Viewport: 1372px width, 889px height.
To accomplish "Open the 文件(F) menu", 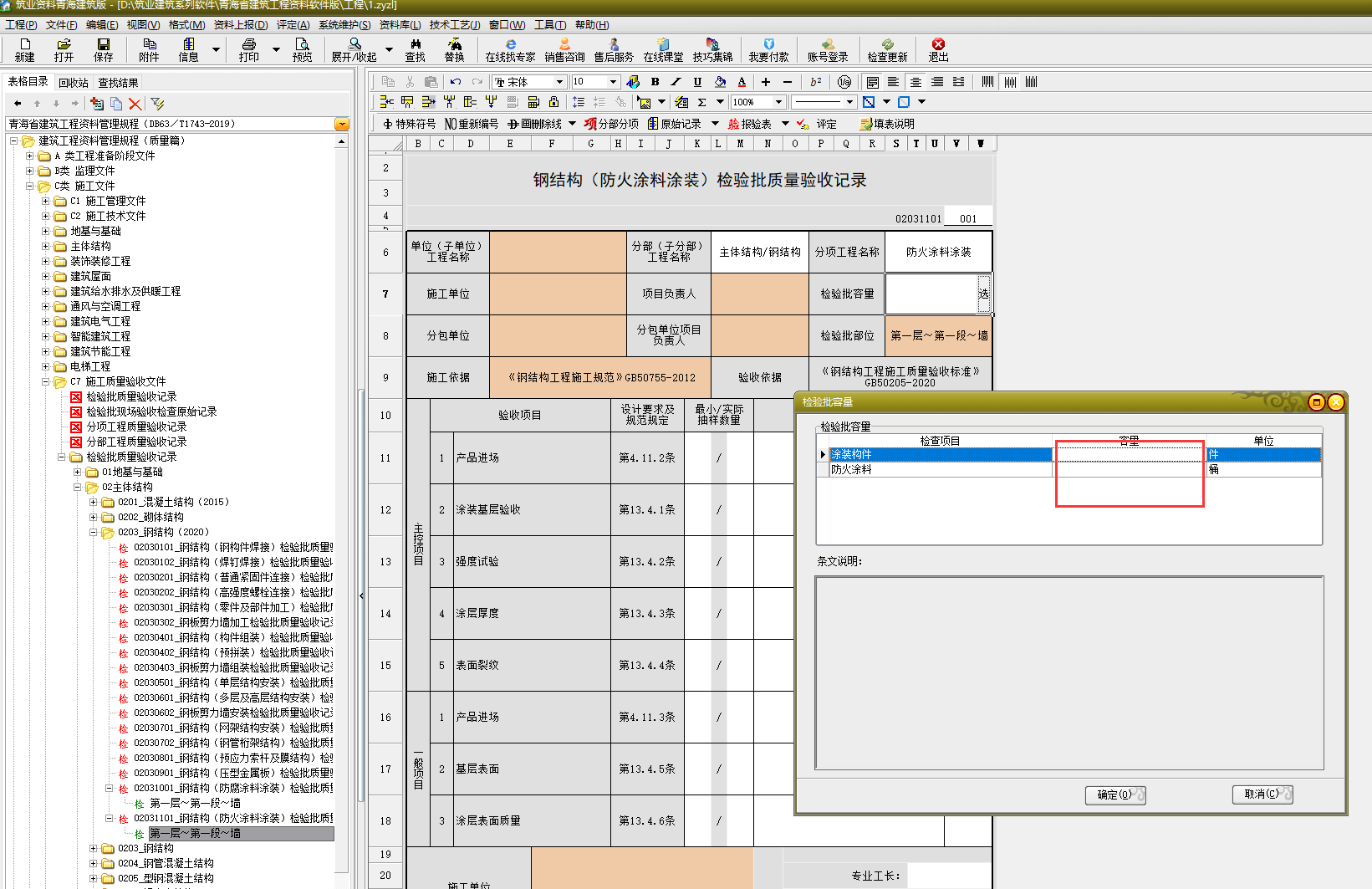I will click(61, 25).
